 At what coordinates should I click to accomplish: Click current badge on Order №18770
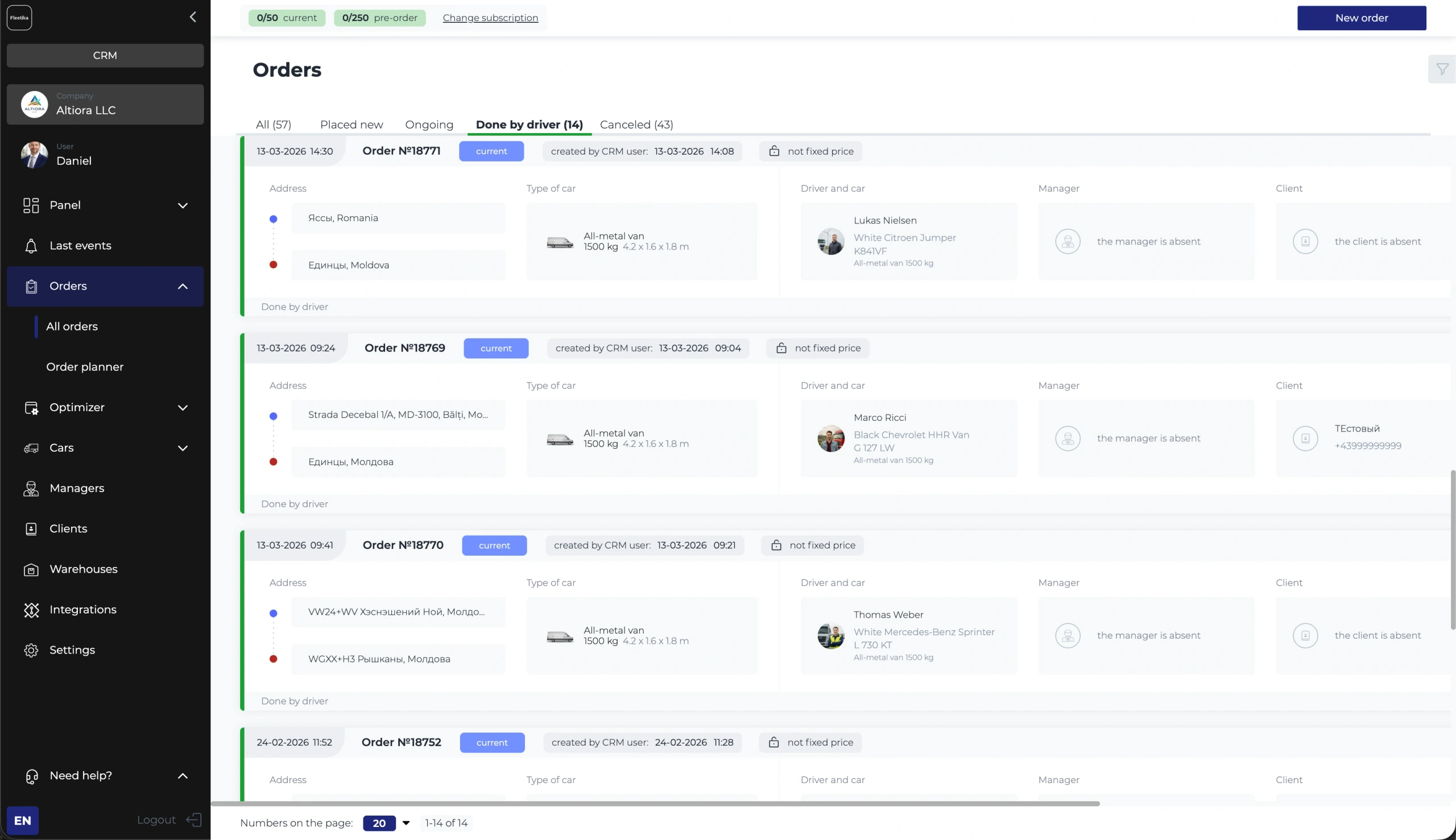(494, 545)
